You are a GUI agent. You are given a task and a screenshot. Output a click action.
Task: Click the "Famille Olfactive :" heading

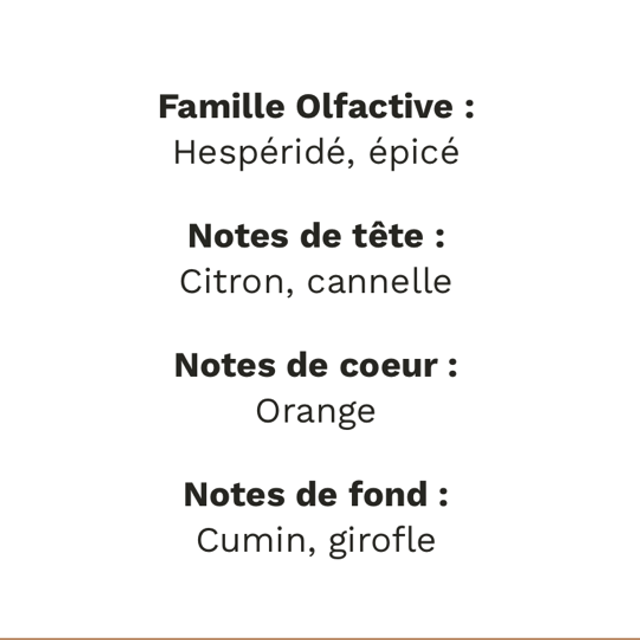pos(316,106)
